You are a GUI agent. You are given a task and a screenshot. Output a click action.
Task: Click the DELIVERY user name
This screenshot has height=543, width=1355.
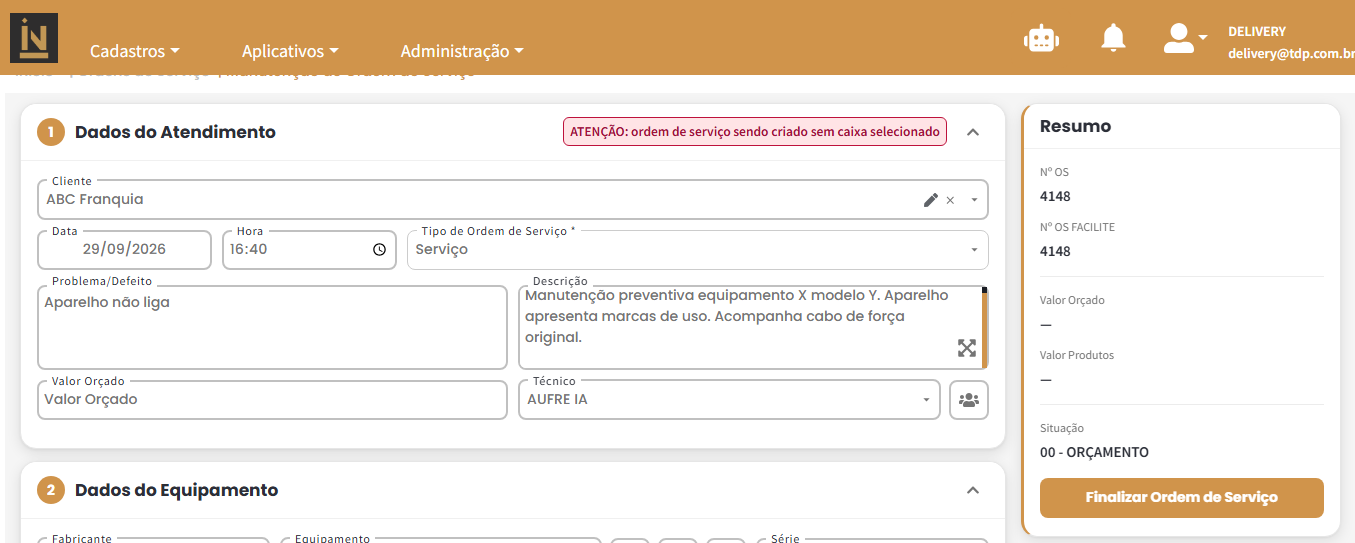click(x=1257, y=32)
